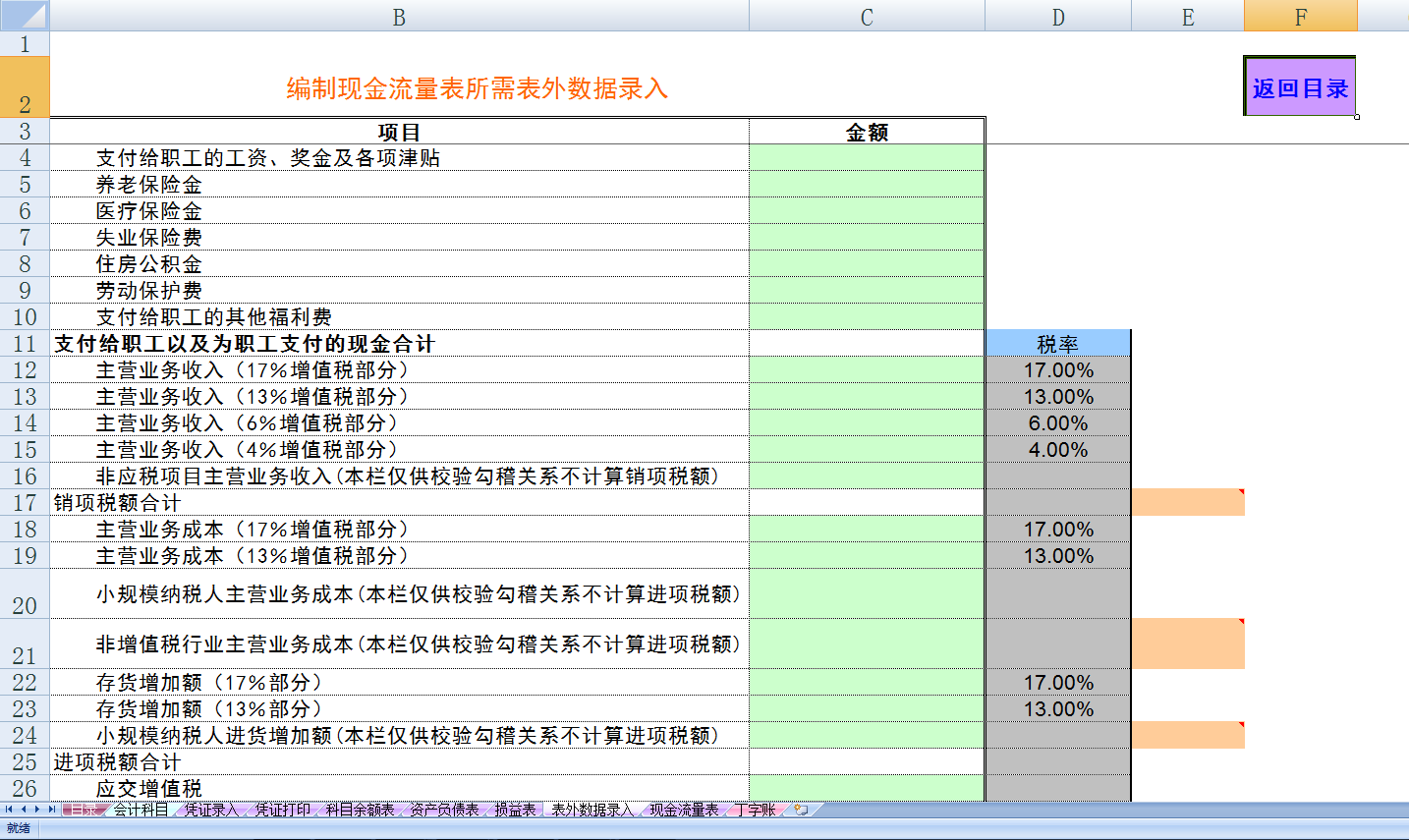
Task: Switch to the 损益表 sheet tab
Action: (x=515, y=810)
